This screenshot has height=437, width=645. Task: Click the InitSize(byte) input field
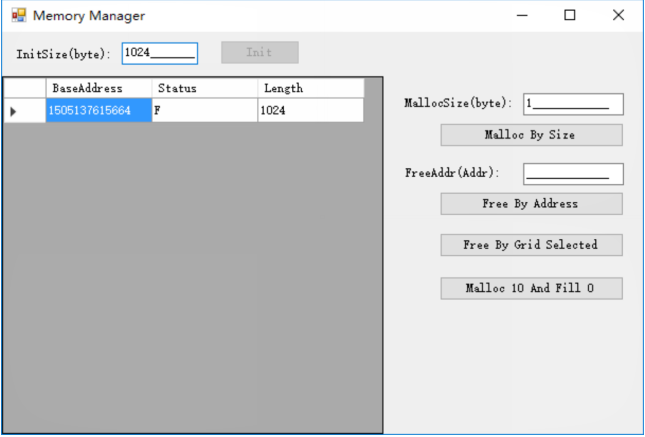(159, 53)
